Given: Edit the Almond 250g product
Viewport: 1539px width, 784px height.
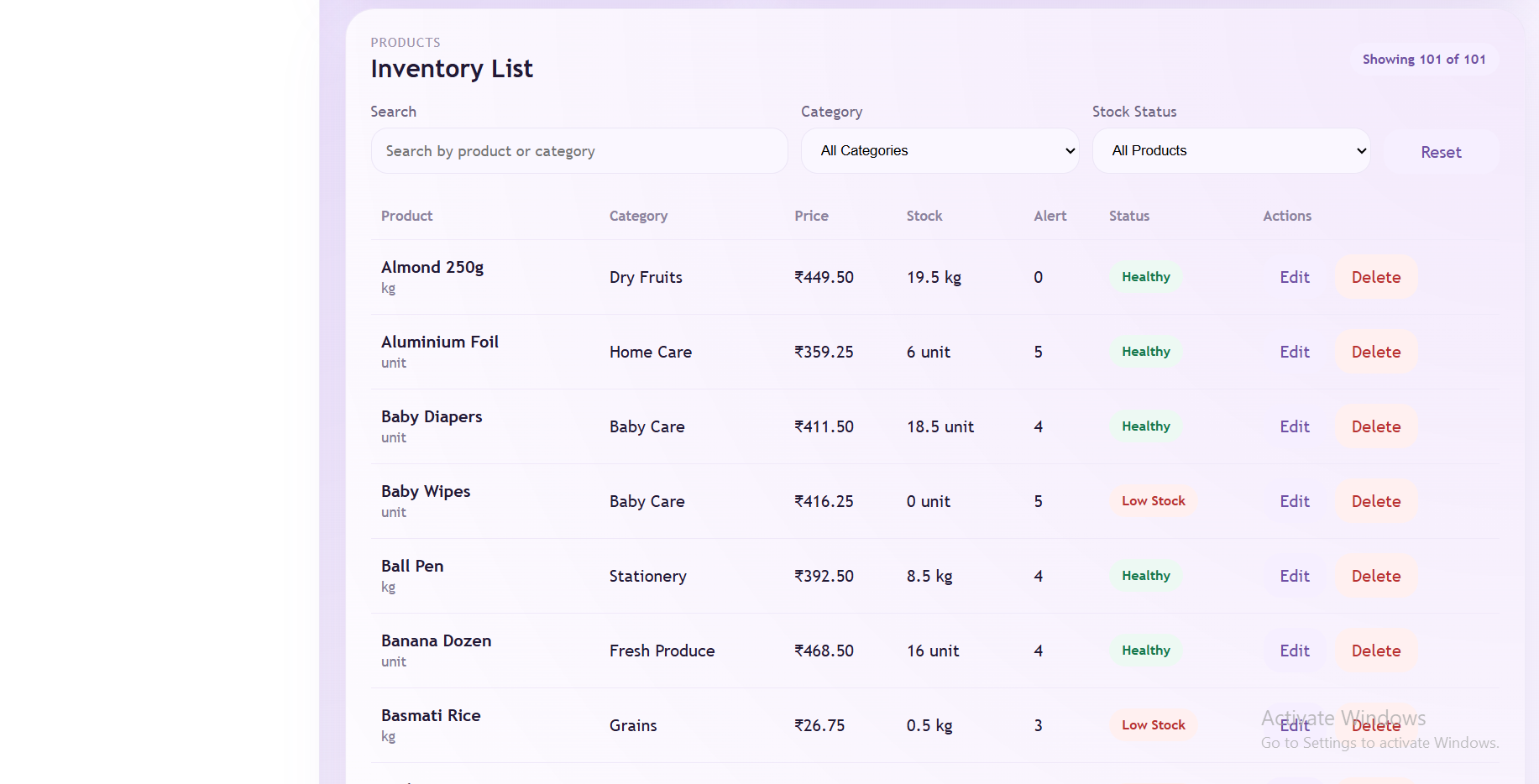Looking at the screenshot, I should (1295, 277).
